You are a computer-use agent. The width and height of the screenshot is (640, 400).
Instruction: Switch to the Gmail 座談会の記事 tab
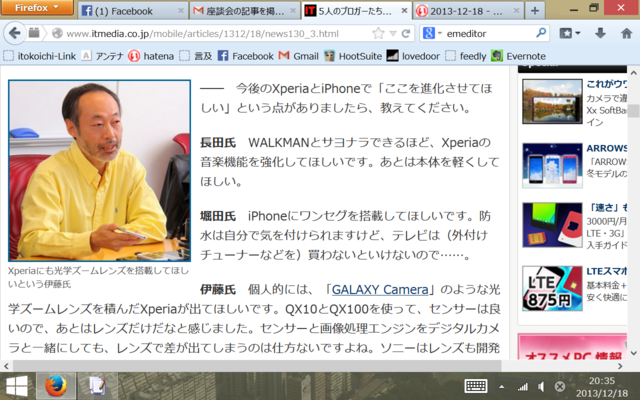coord(244,11)
